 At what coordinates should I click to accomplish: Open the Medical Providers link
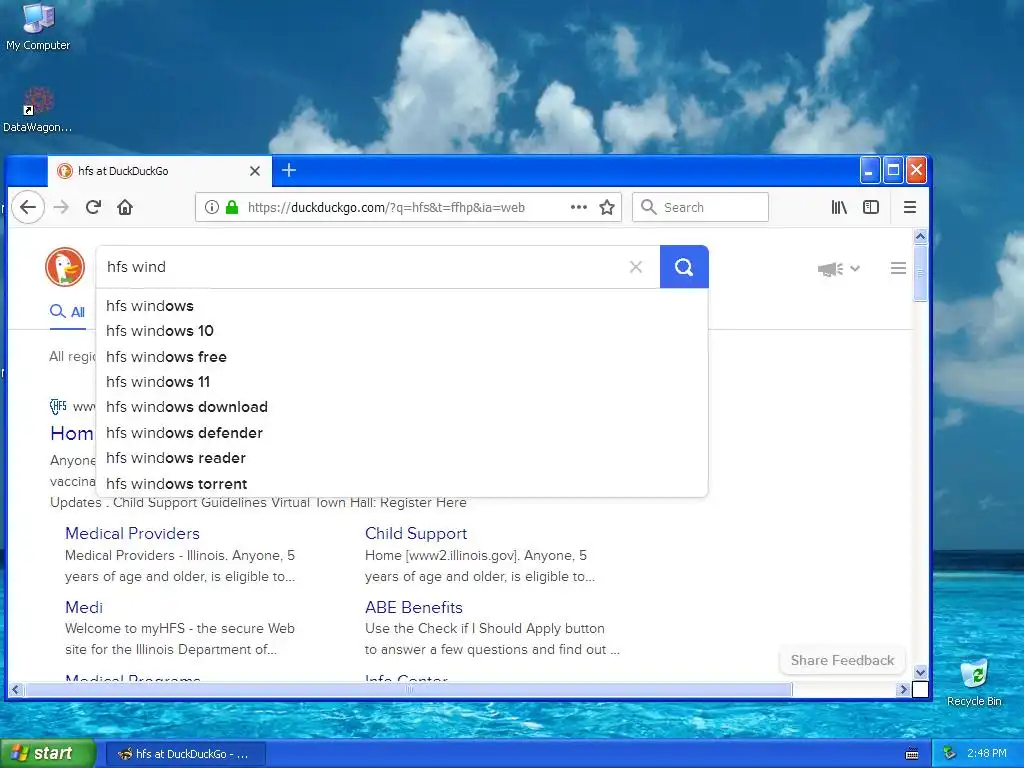tap(133, 534)
